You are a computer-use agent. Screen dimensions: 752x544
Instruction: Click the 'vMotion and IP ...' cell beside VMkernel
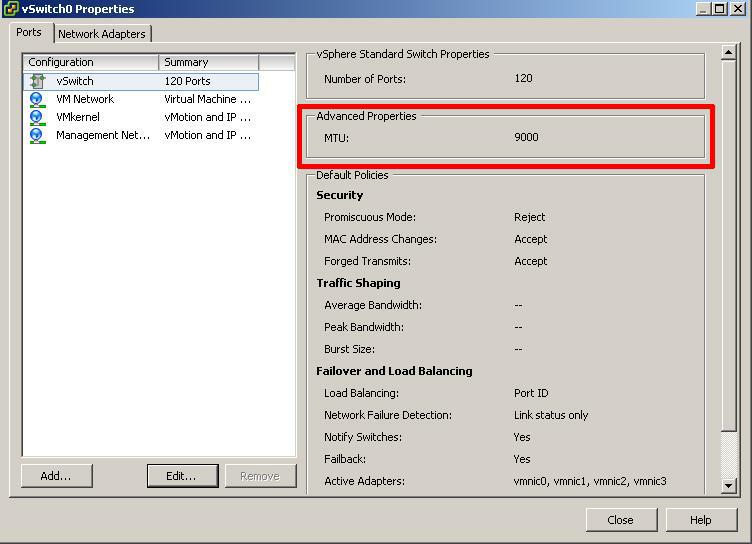point(208,118)
